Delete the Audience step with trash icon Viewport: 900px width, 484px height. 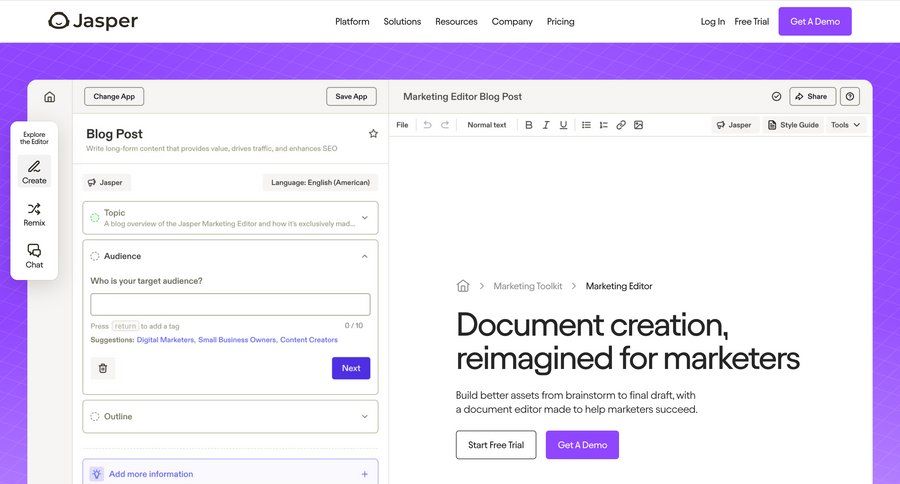point(103,368)
